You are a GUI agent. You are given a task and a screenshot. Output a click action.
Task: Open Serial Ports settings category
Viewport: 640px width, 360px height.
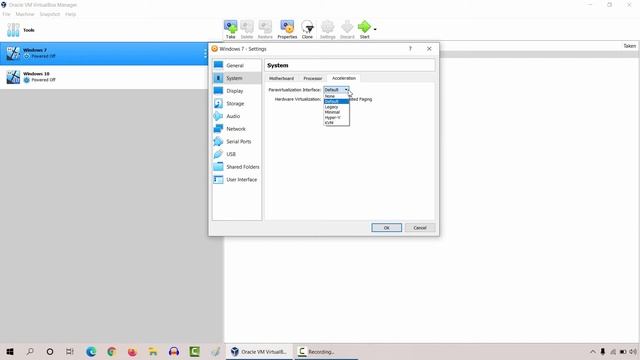pyautogui.click(x=237, y=141)
